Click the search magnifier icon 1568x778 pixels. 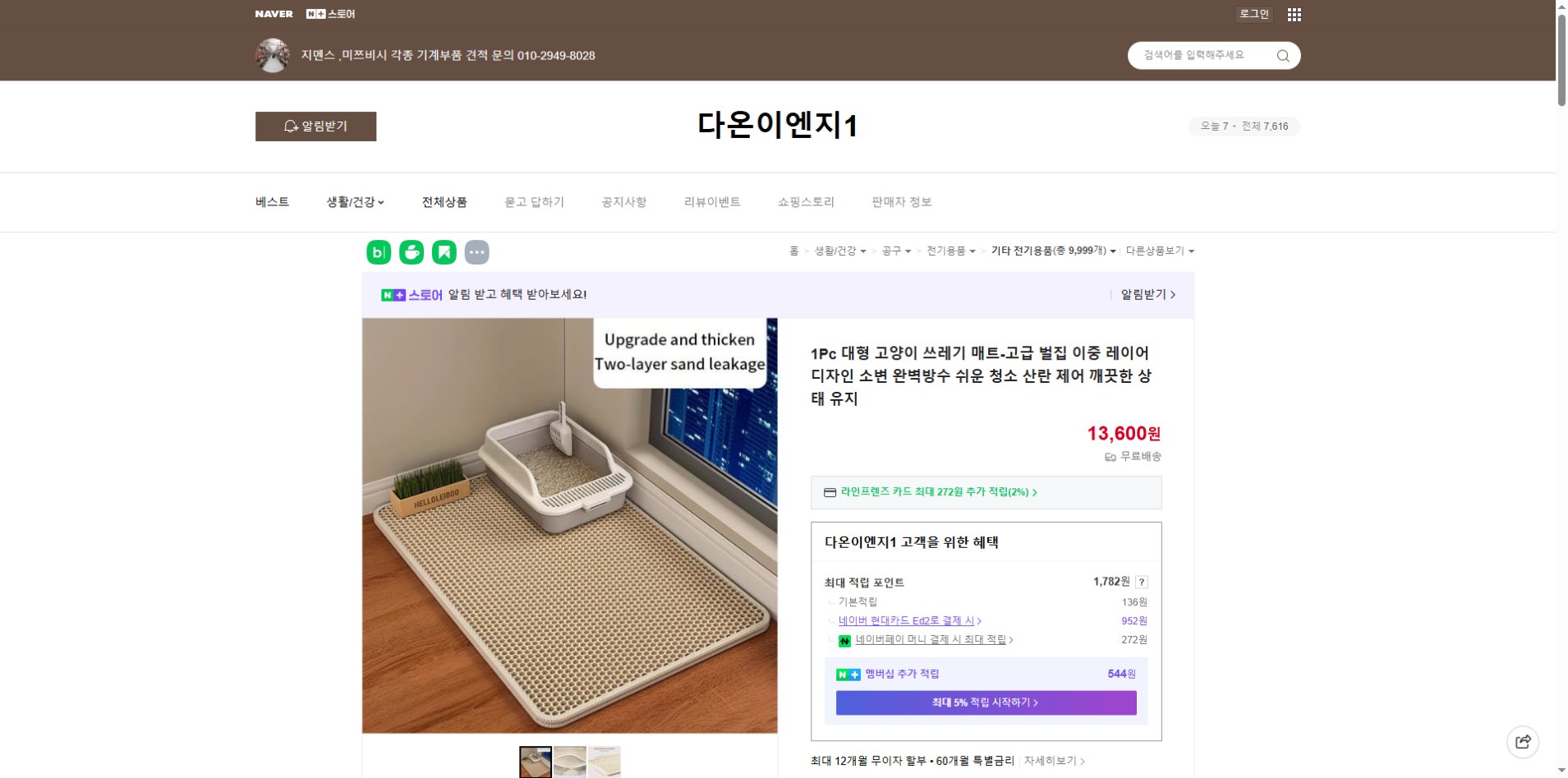(1281, 55)
